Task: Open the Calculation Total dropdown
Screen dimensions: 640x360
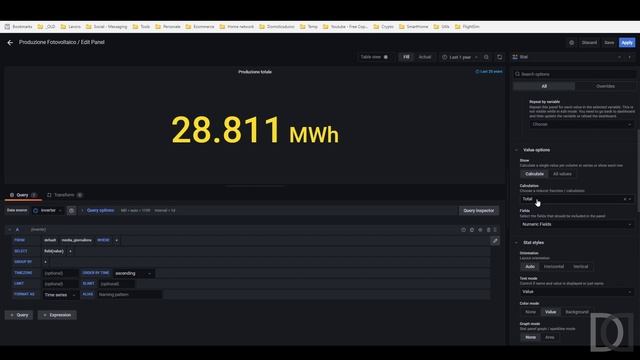Action: pyautogui.click(x=576, y=199)
